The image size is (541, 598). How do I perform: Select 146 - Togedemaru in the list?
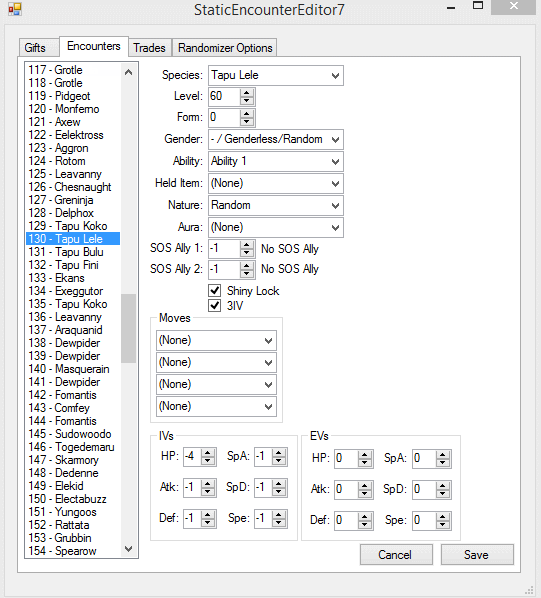tap(73, 447)
